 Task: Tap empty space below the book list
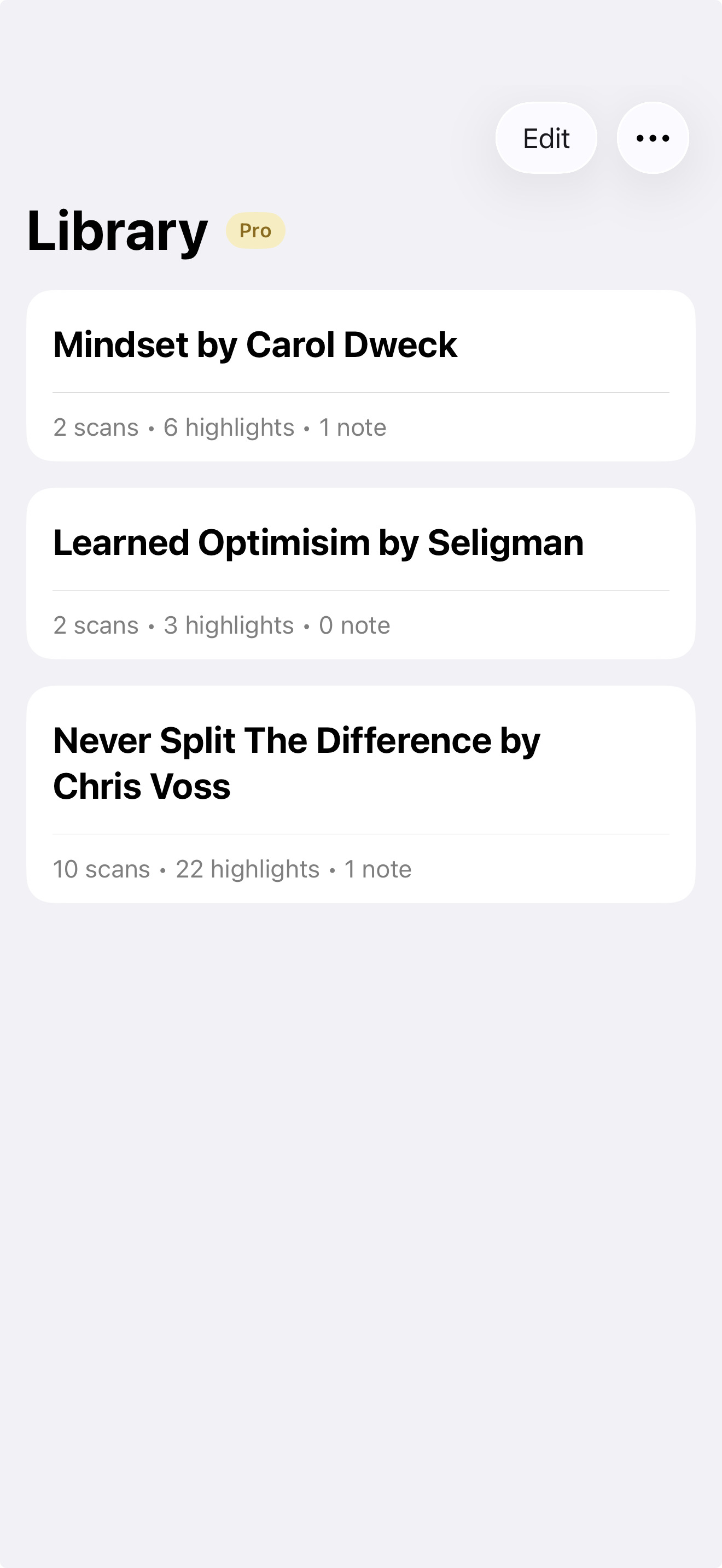(x=361, y=1187)
